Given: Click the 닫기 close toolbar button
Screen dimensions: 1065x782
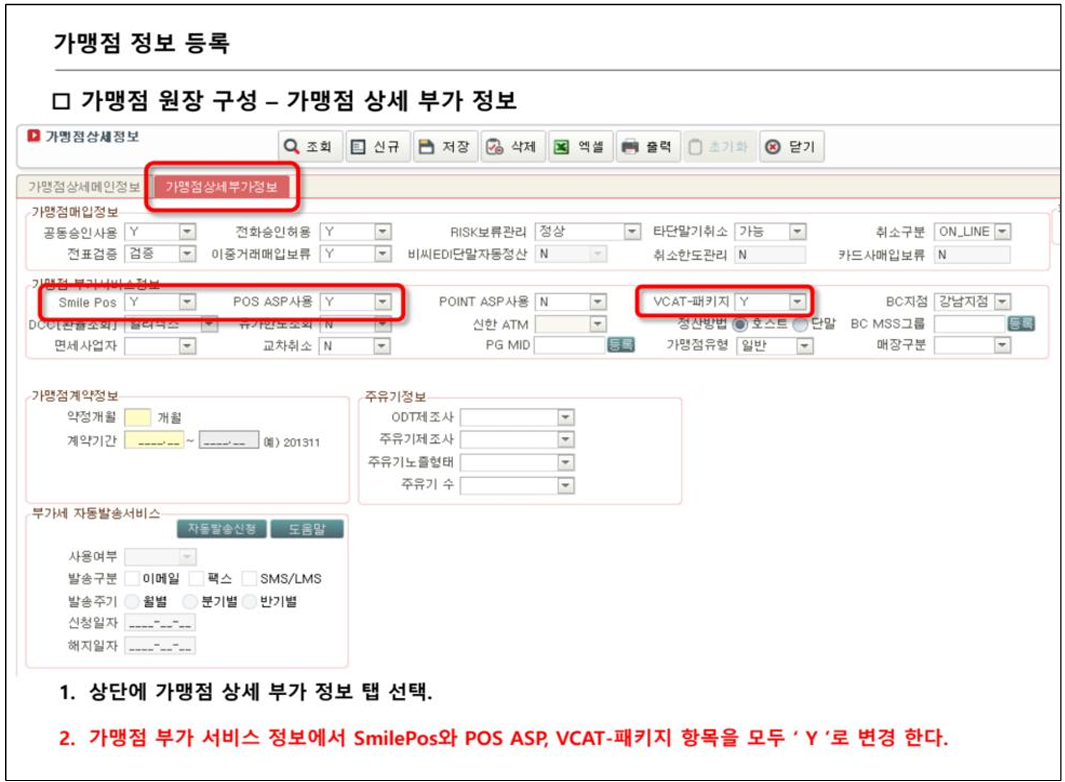Looking at the screenshot, I should pyautogui.click(x=790, y=147).
